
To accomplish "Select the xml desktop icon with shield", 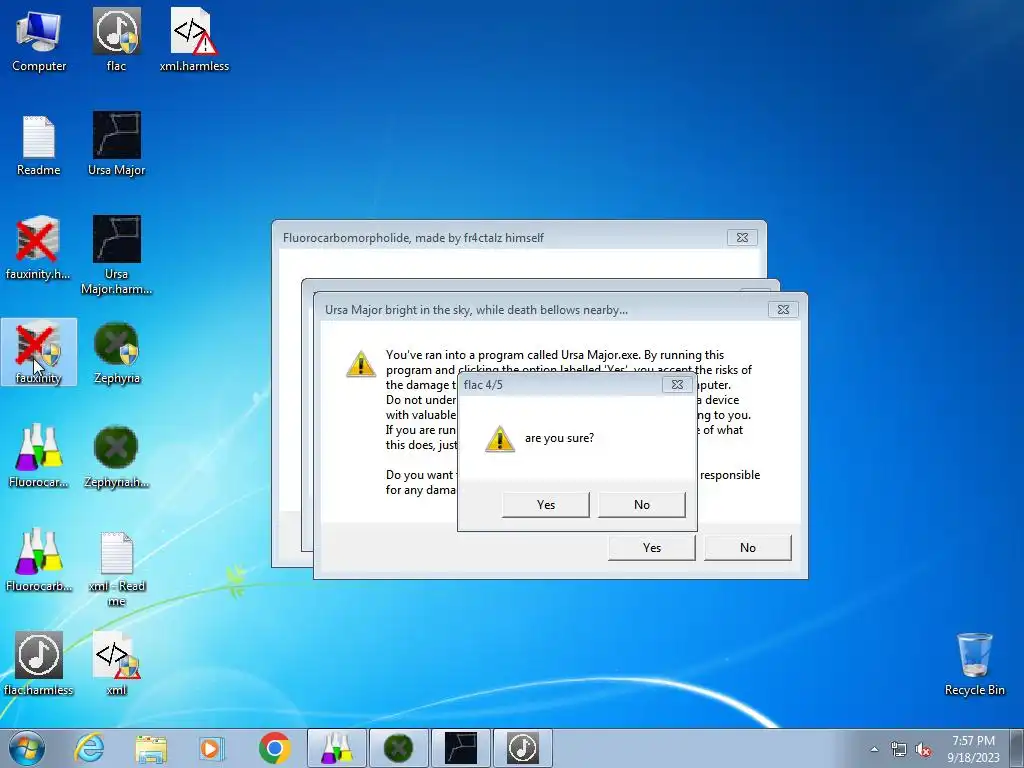I will [116, 664].
